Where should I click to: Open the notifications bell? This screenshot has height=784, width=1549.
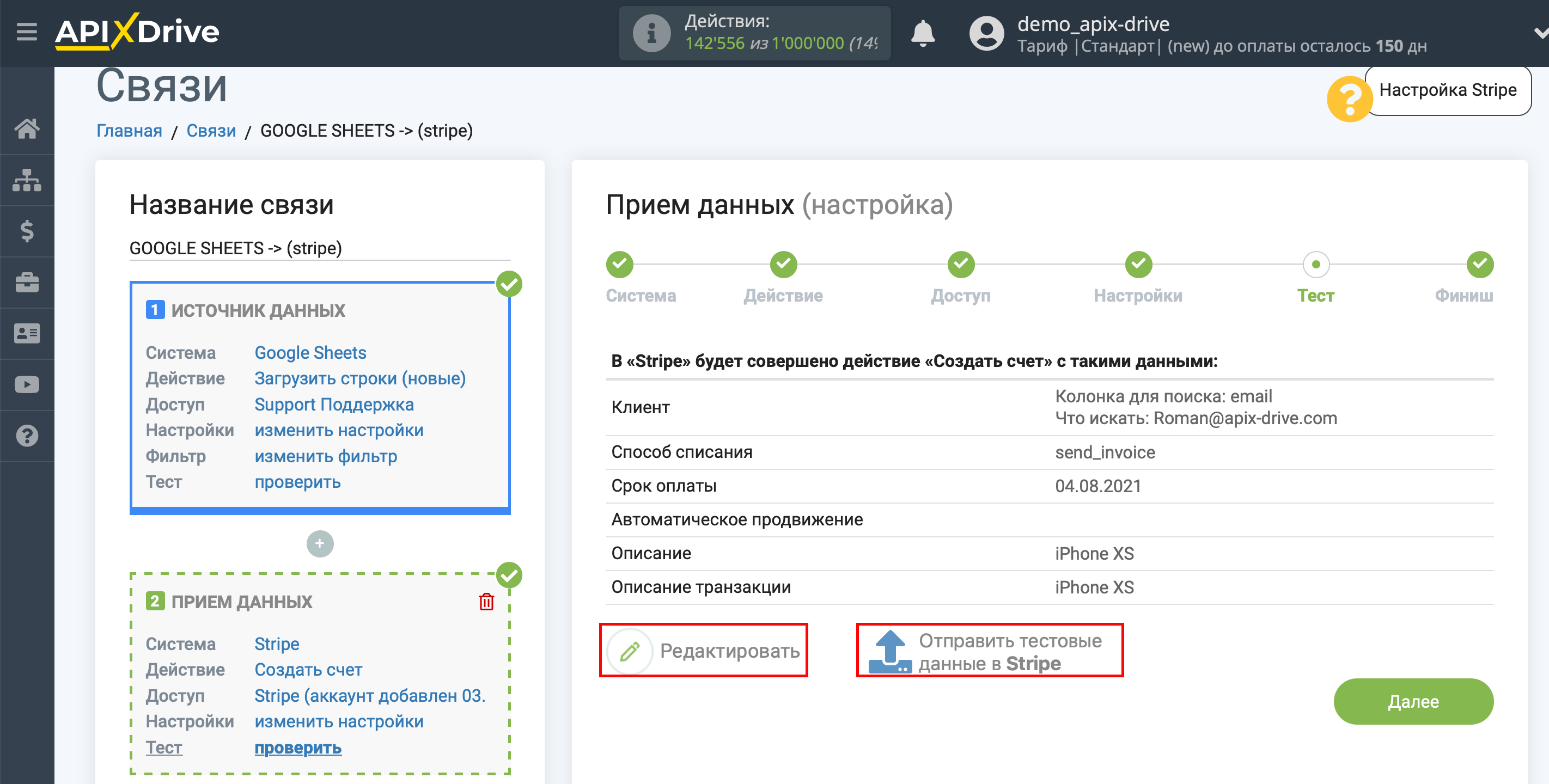pyautogui.click(x=923, y=33)
